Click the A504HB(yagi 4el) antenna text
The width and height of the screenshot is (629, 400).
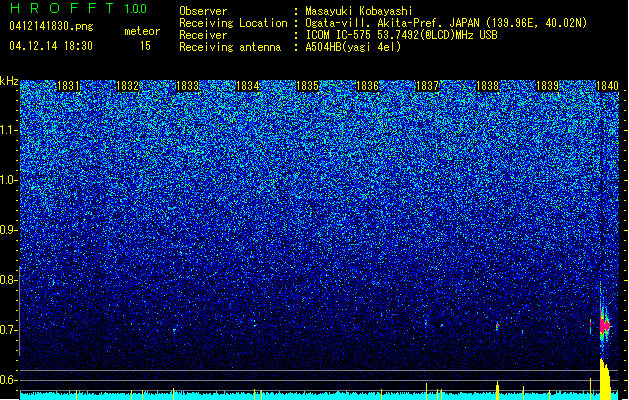click(x=353, y=47)
